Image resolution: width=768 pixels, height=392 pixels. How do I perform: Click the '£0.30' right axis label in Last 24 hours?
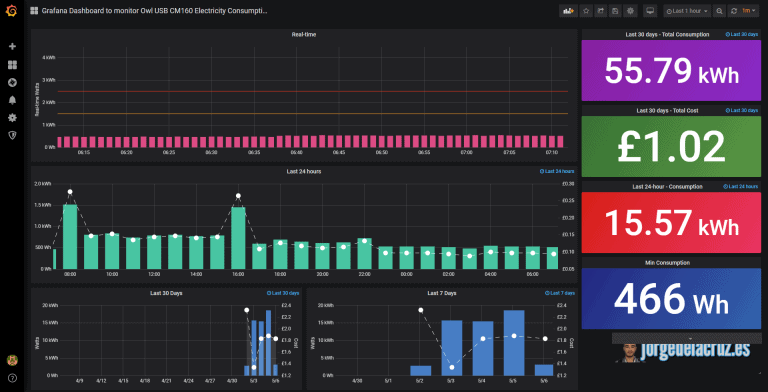pos(569,184)
